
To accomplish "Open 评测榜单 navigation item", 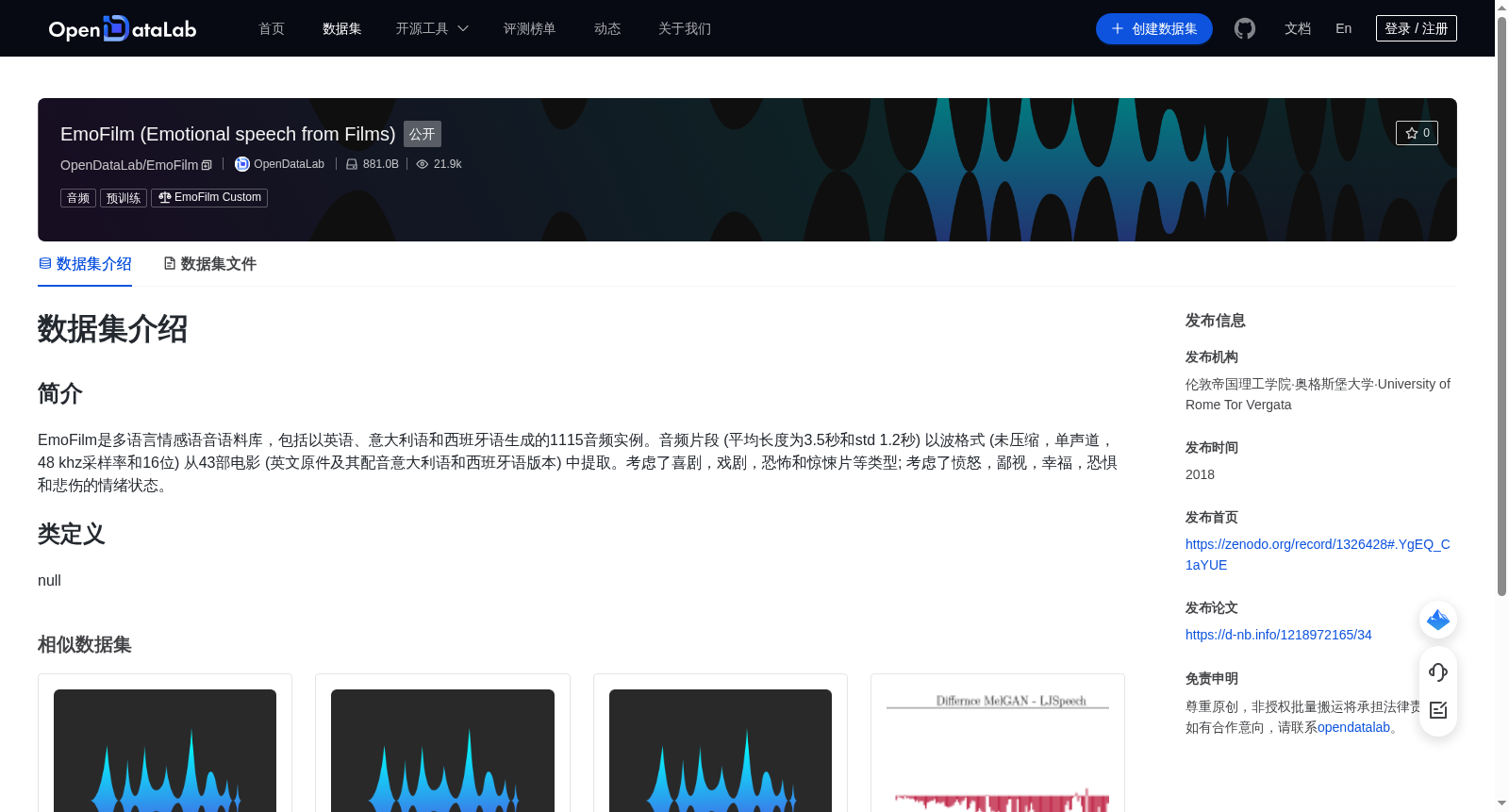I will tap(530, 28).
